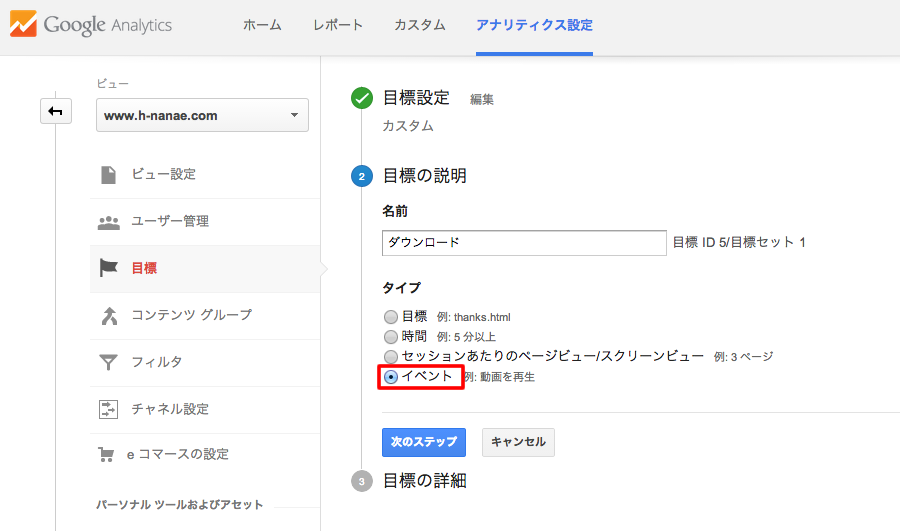Screen dimensions: 900x531
Task: Click the shopping cart icon for e コマースの設定
Action: click(106, 455)
